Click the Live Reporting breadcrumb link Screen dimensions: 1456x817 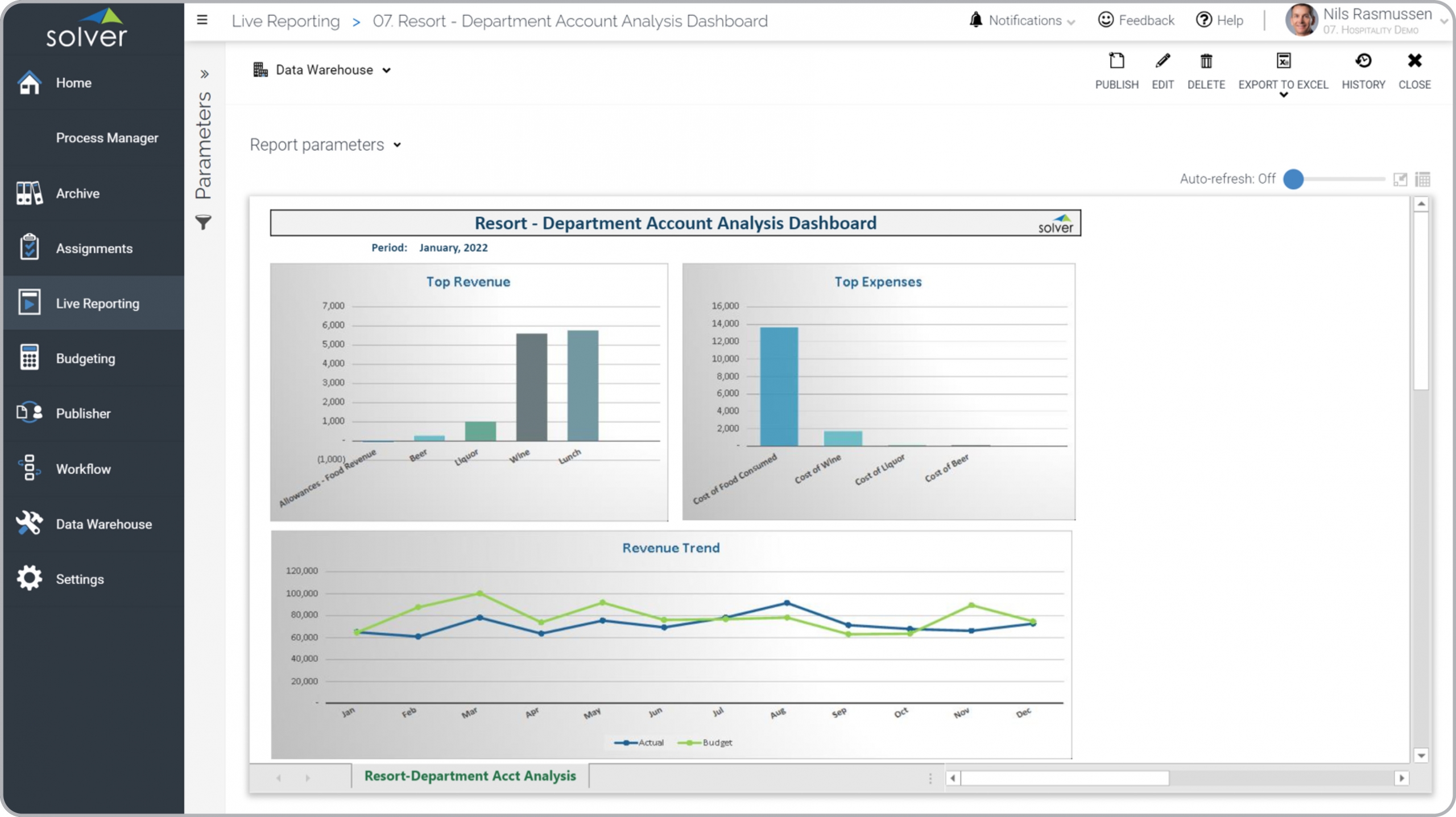(286, 21)
